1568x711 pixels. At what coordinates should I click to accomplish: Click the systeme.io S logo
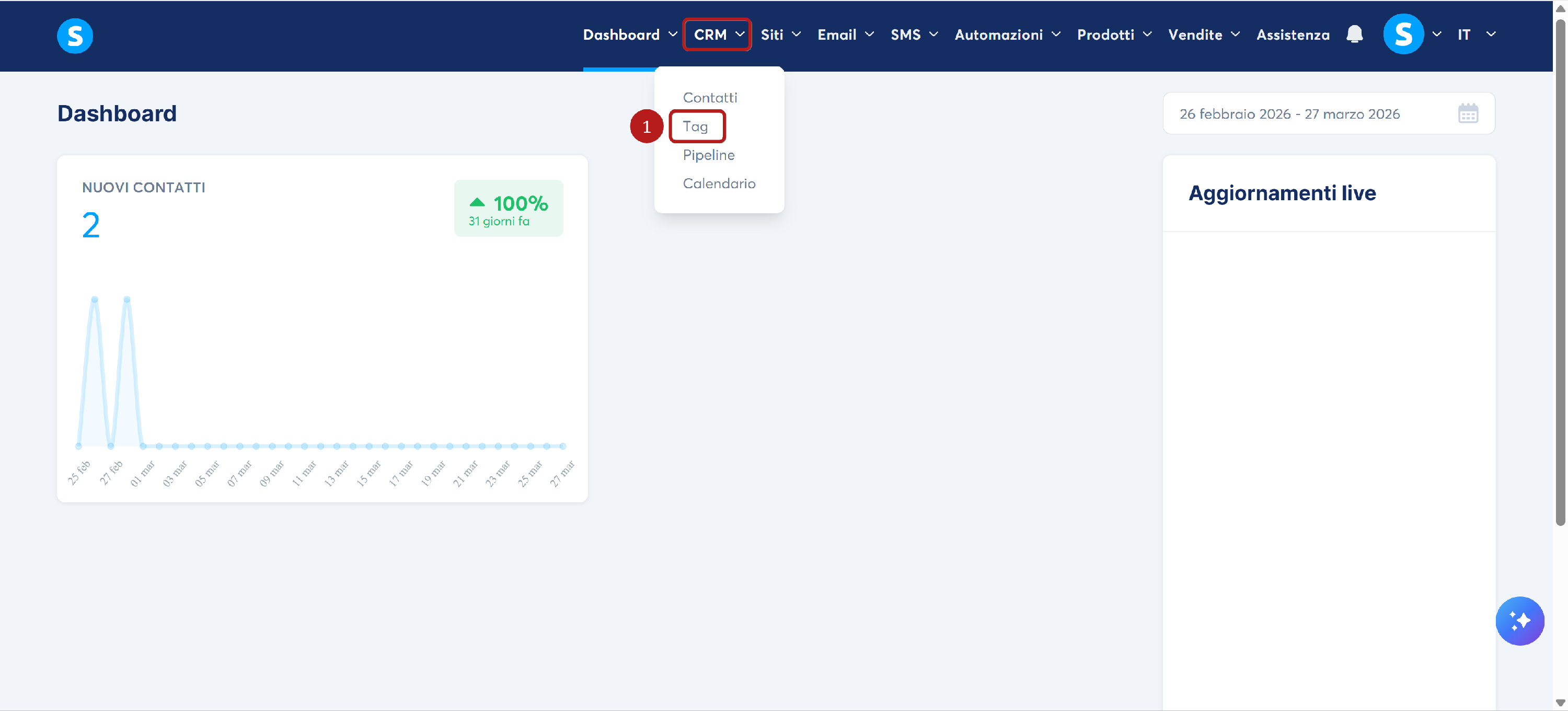[75, 36]
